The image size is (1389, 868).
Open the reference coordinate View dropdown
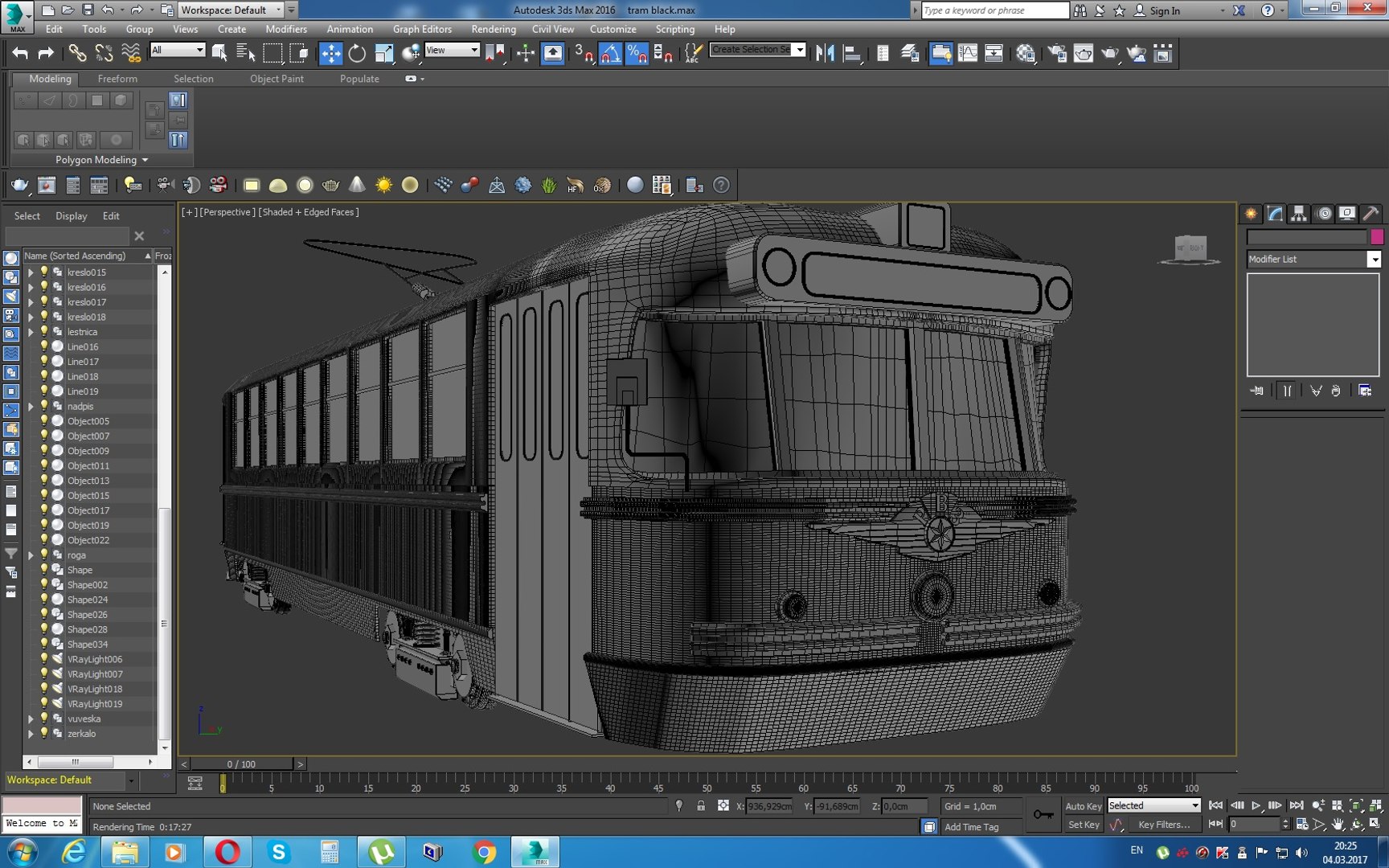pos(452,50)
